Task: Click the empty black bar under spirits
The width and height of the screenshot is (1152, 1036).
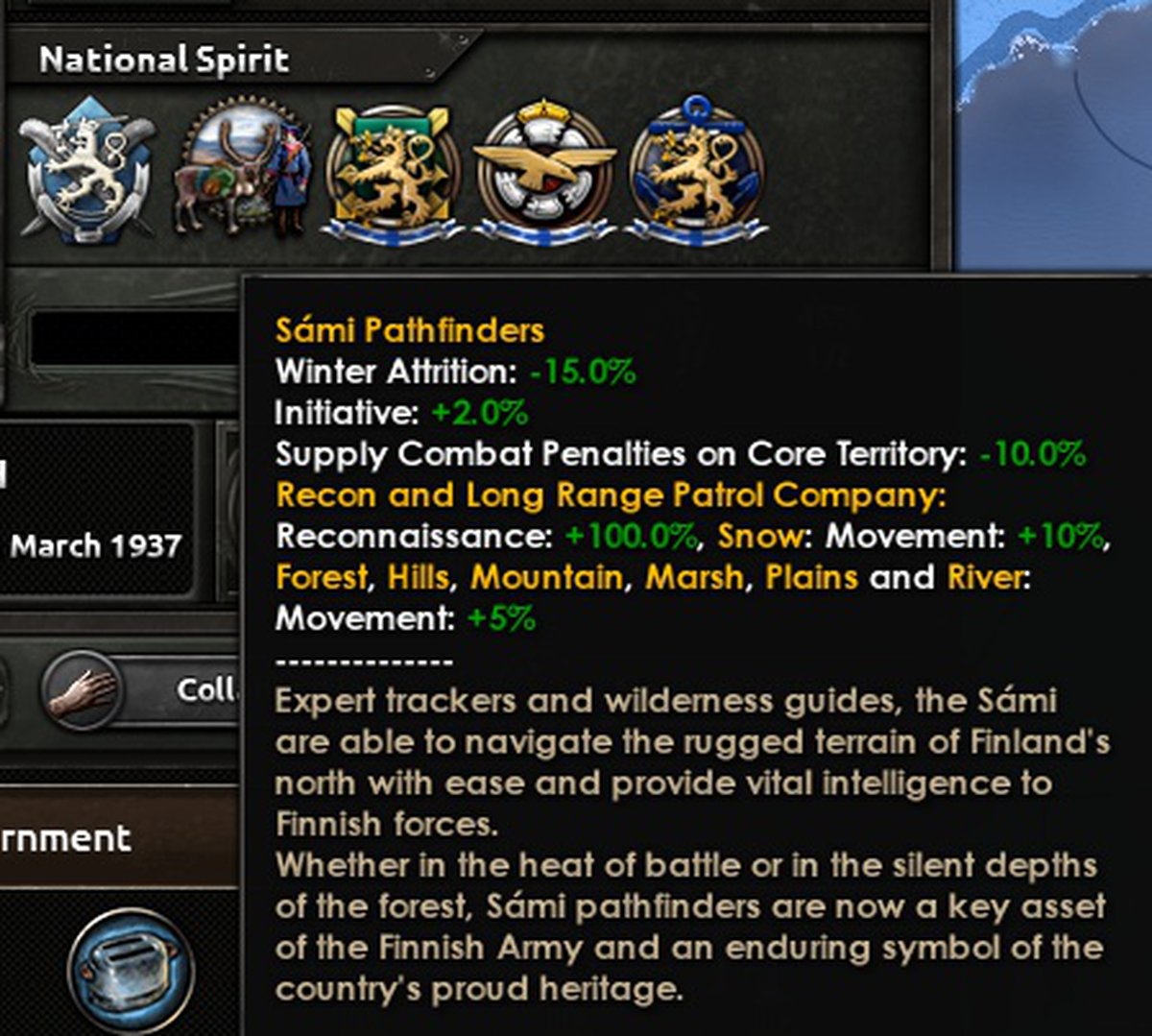Action: coord(134,338)
